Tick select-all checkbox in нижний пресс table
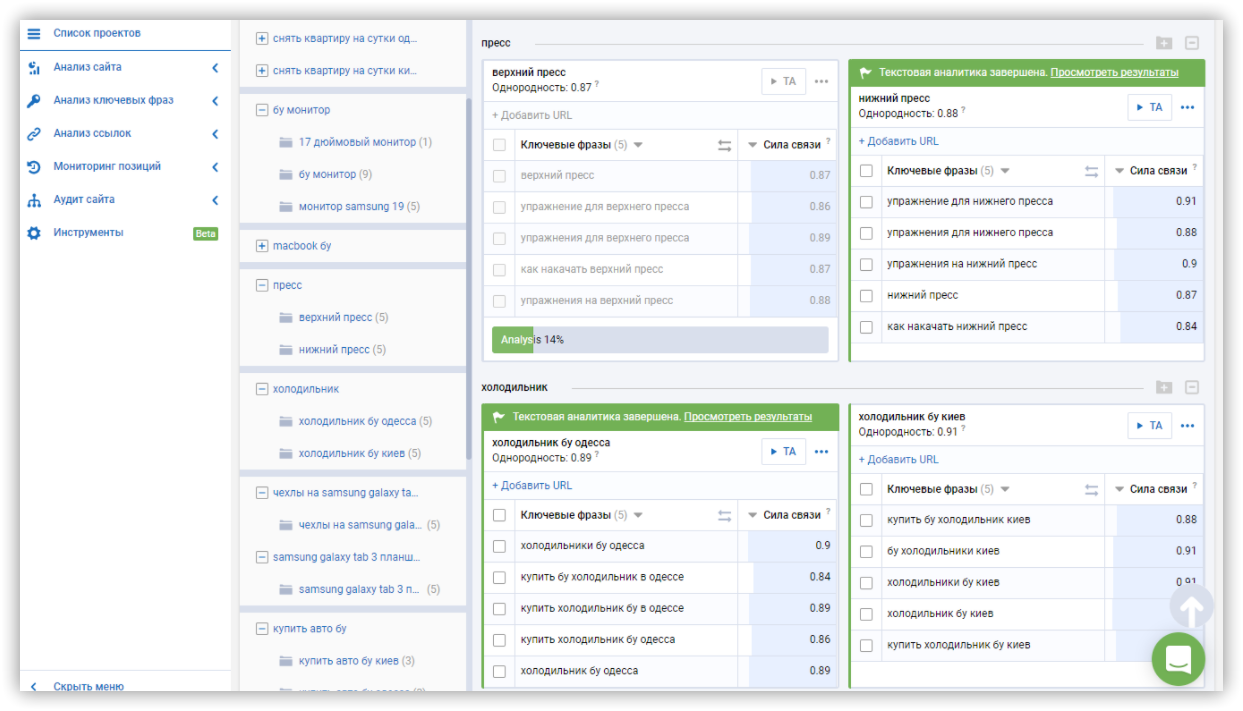 pyautogui.click(x=866, y=171)
